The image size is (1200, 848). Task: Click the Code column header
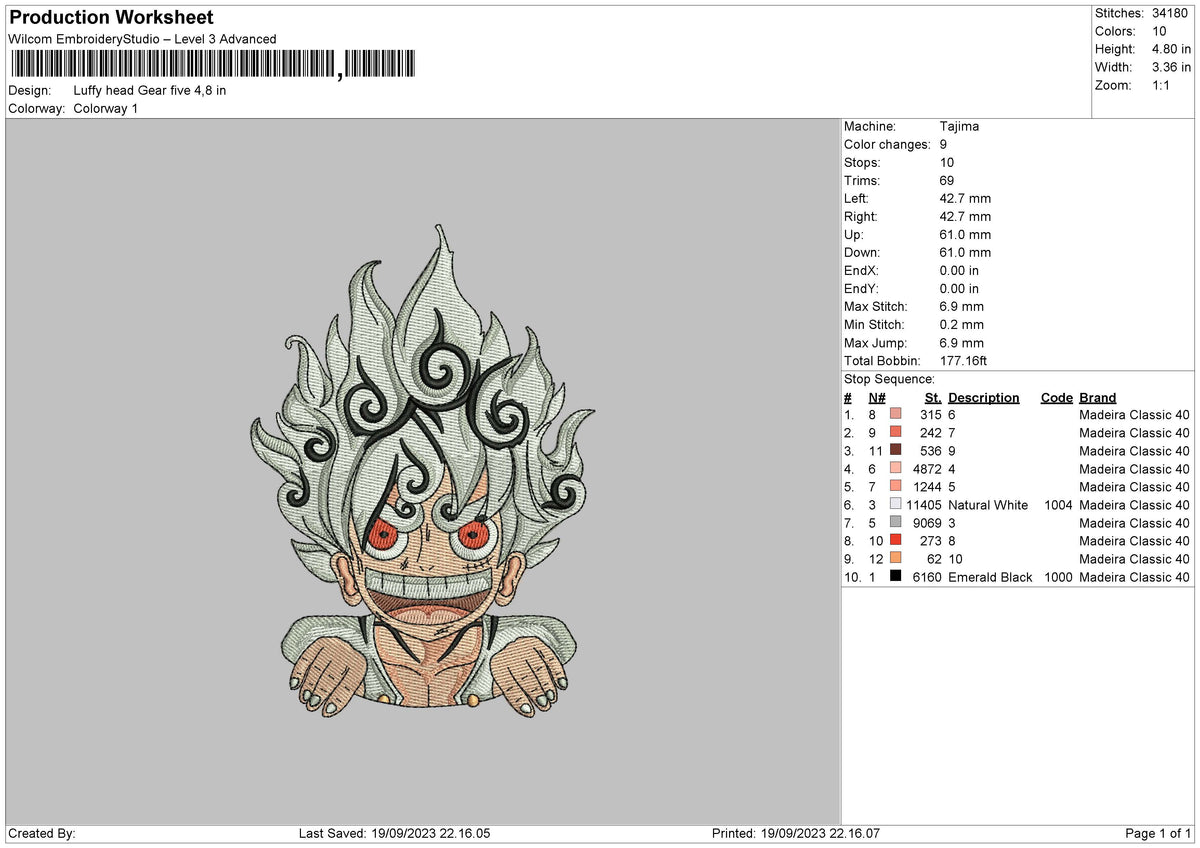pyautogui.click(x=1056, y=397)
